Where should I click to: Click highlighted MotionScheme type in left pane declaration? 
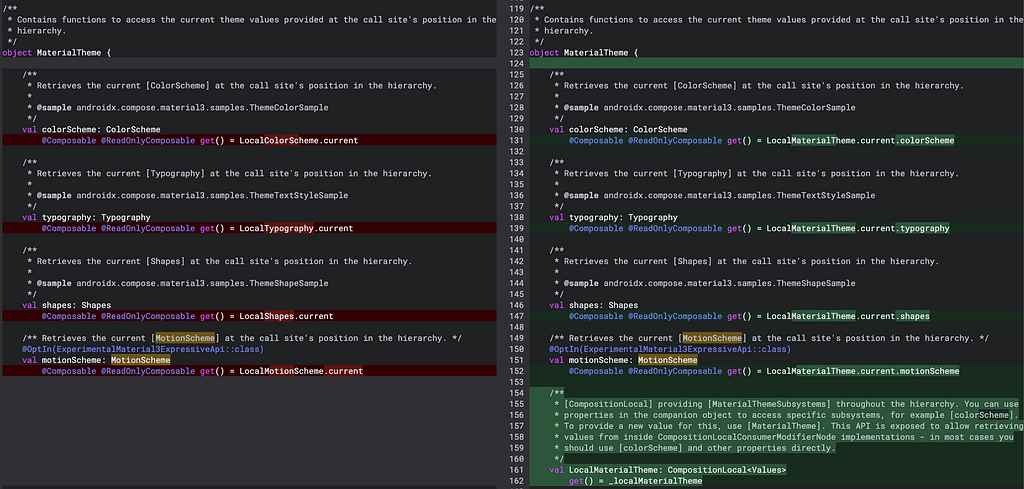pos(140,360)
